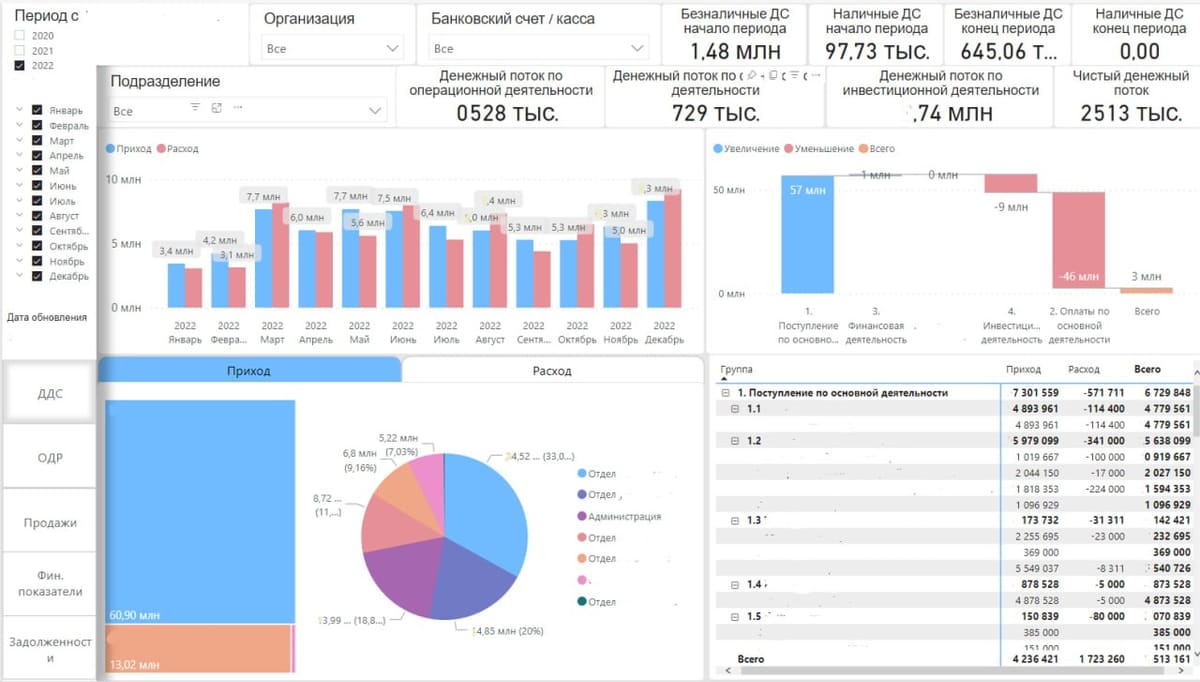Uncheck the 2022 year checkbox
This screenshot has width=1200, height=682.
[20, 65]
